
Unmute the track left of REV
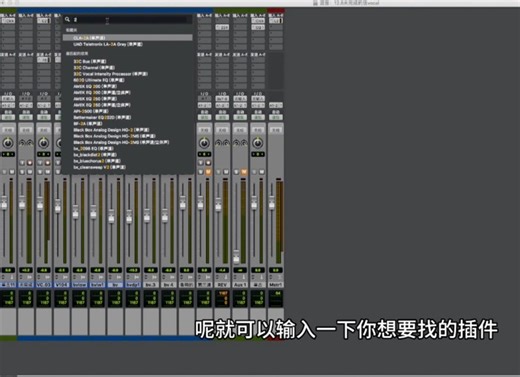(x=208, y=172)
